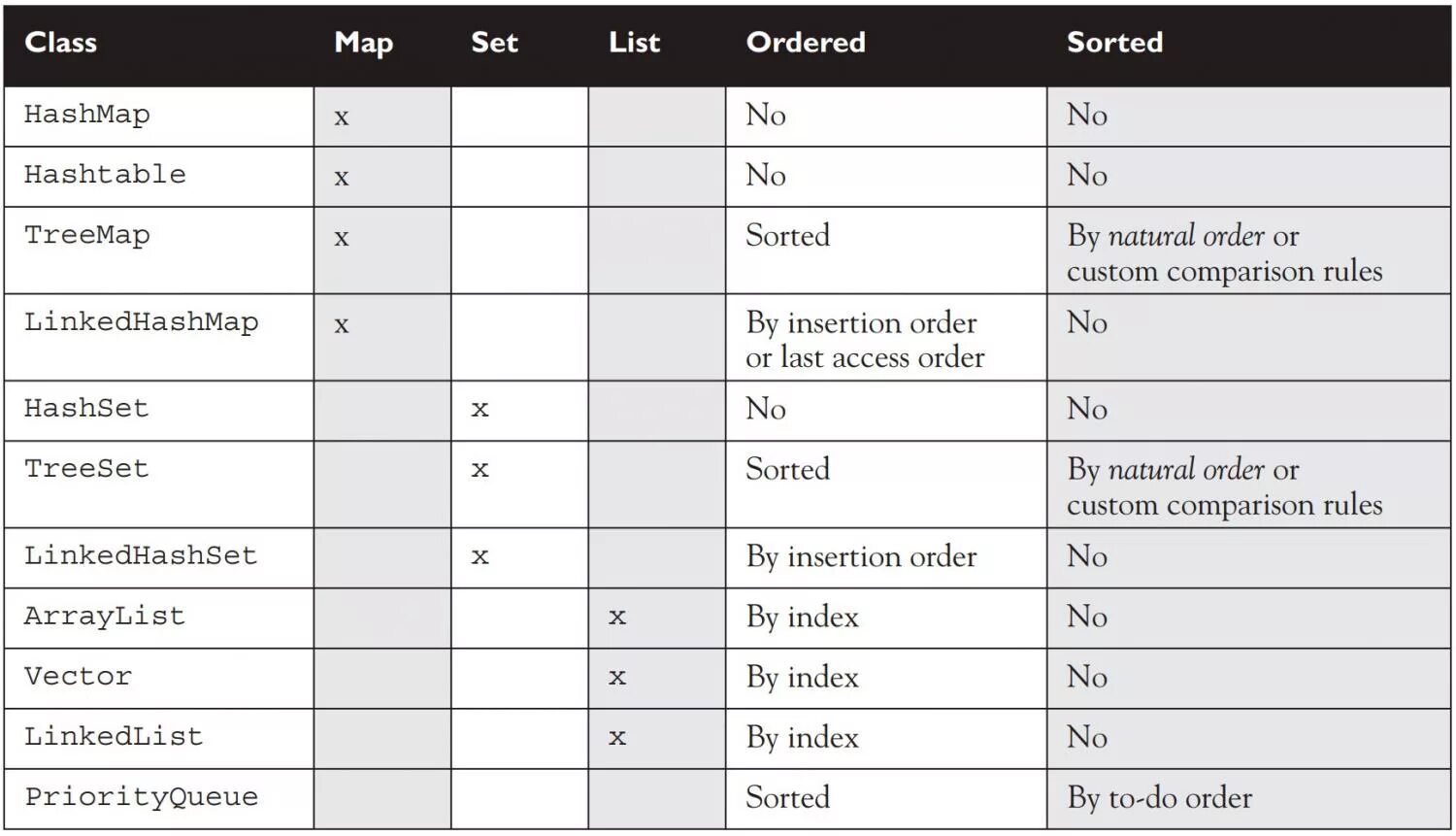The height and width of the screenshot is (836, 1456).
Task: Click the x mark in the HashSet row
Action: [480, 411]
